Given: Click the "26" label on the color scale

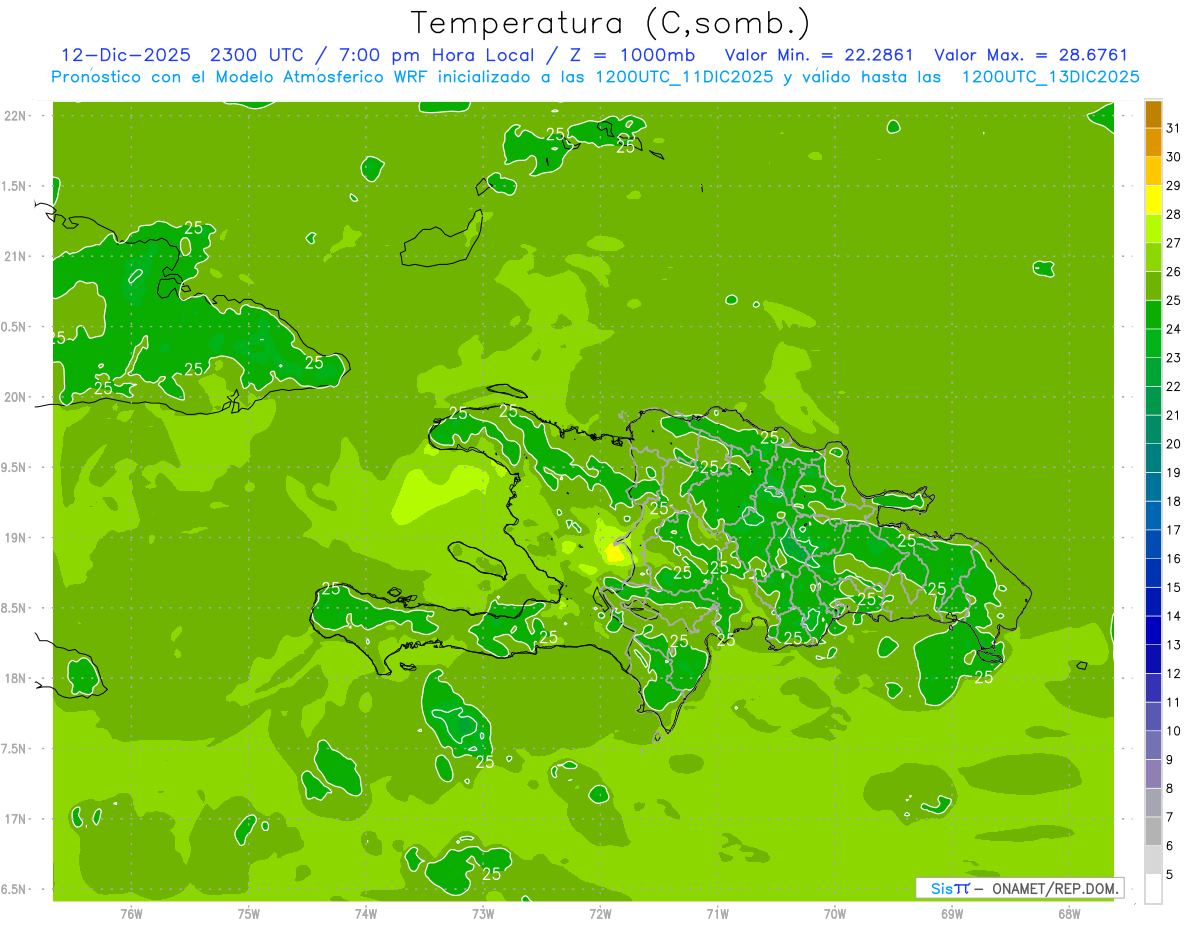Looking at the screenshot, I should [x=1174, y=272].
